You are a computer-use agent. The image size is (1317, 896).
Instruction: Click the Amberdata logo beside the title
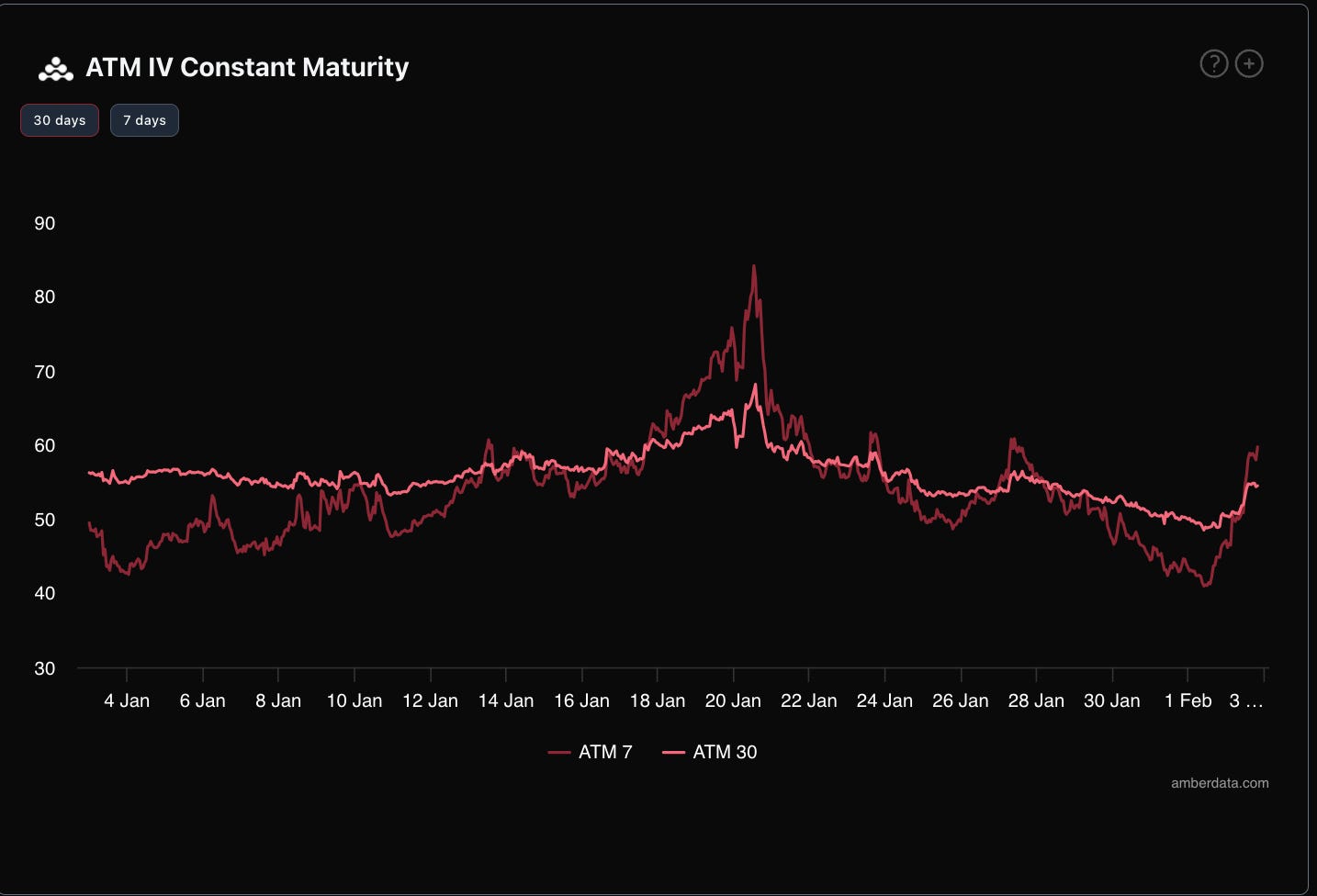pyautogui.click(x=56, y=69)
